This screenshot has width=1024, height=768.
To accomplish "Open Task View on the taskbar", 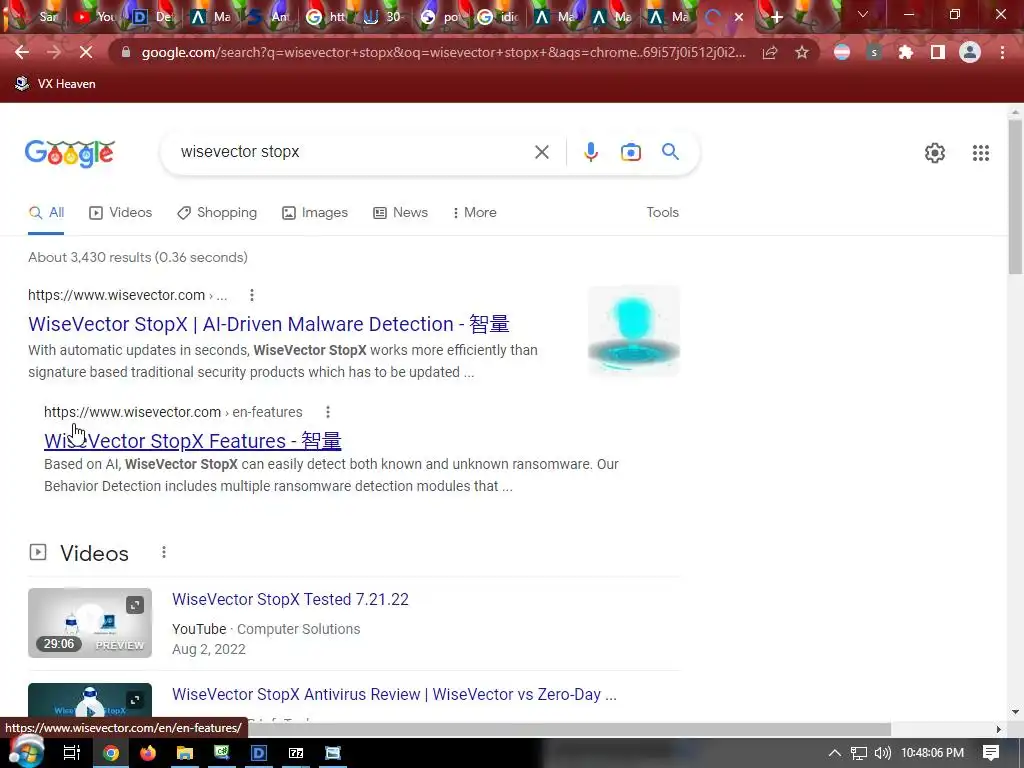I will pyautogui.click(x=72, y=753).
